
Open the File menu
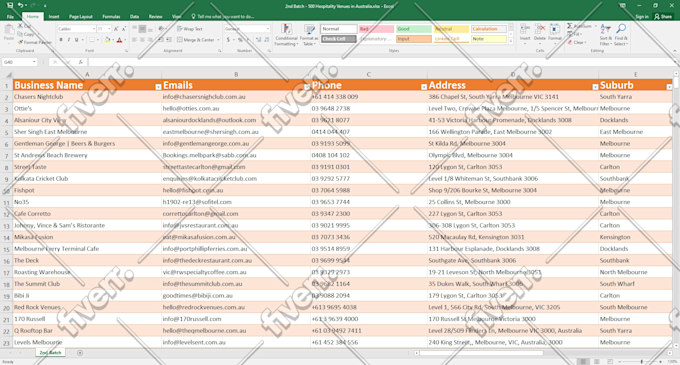[10, 16]
